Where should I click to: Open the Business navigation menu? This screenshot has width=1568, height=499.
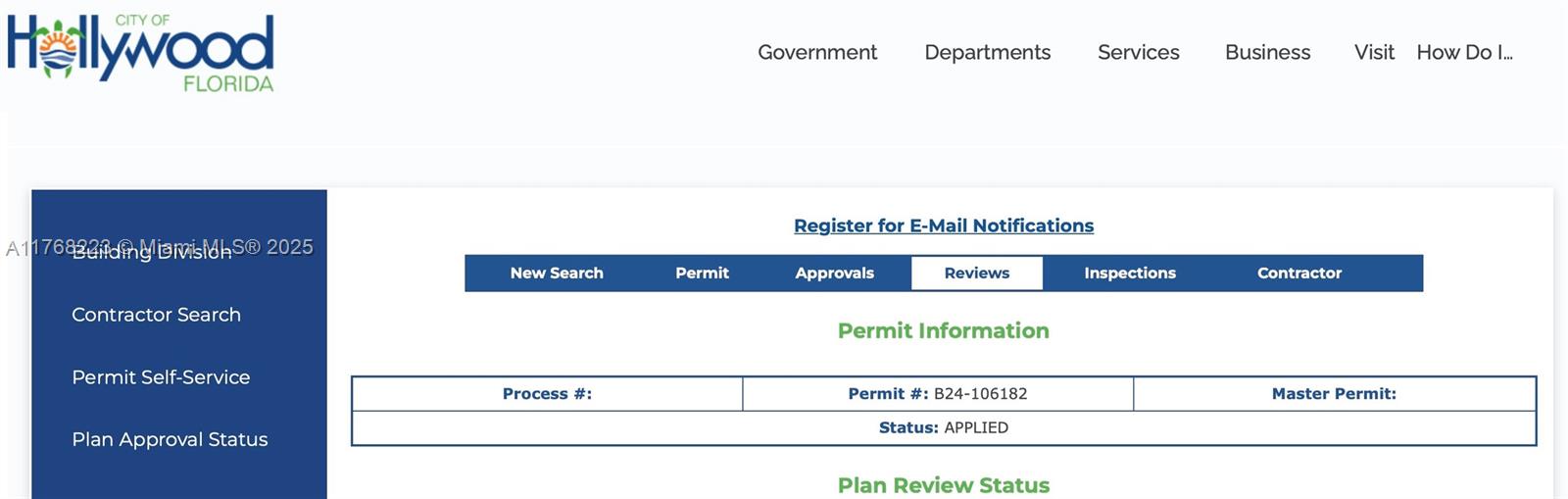click(x=1267, y=53)
